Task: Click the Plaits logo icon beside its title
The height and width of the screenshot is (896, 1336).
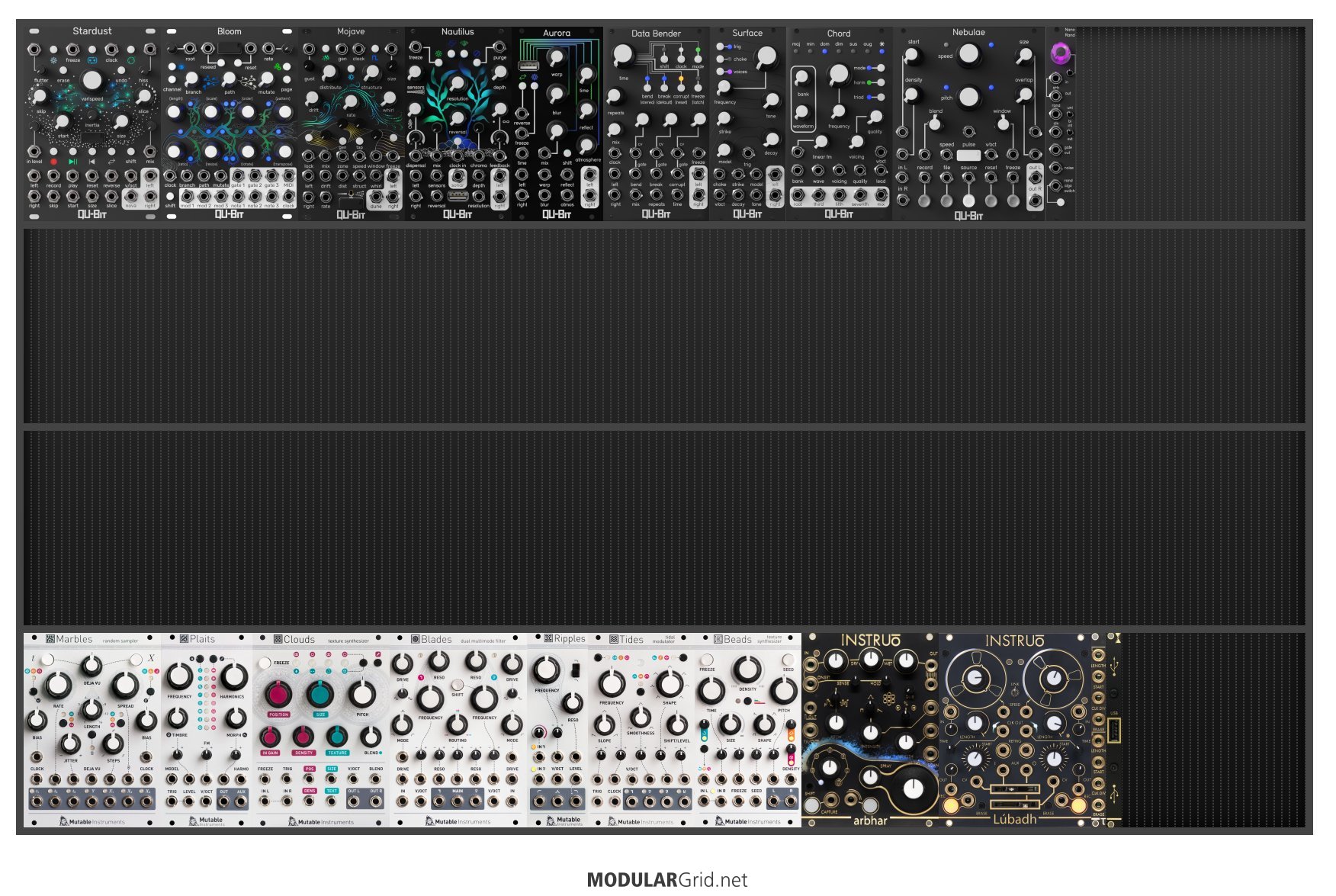Action: coord(185,639)
